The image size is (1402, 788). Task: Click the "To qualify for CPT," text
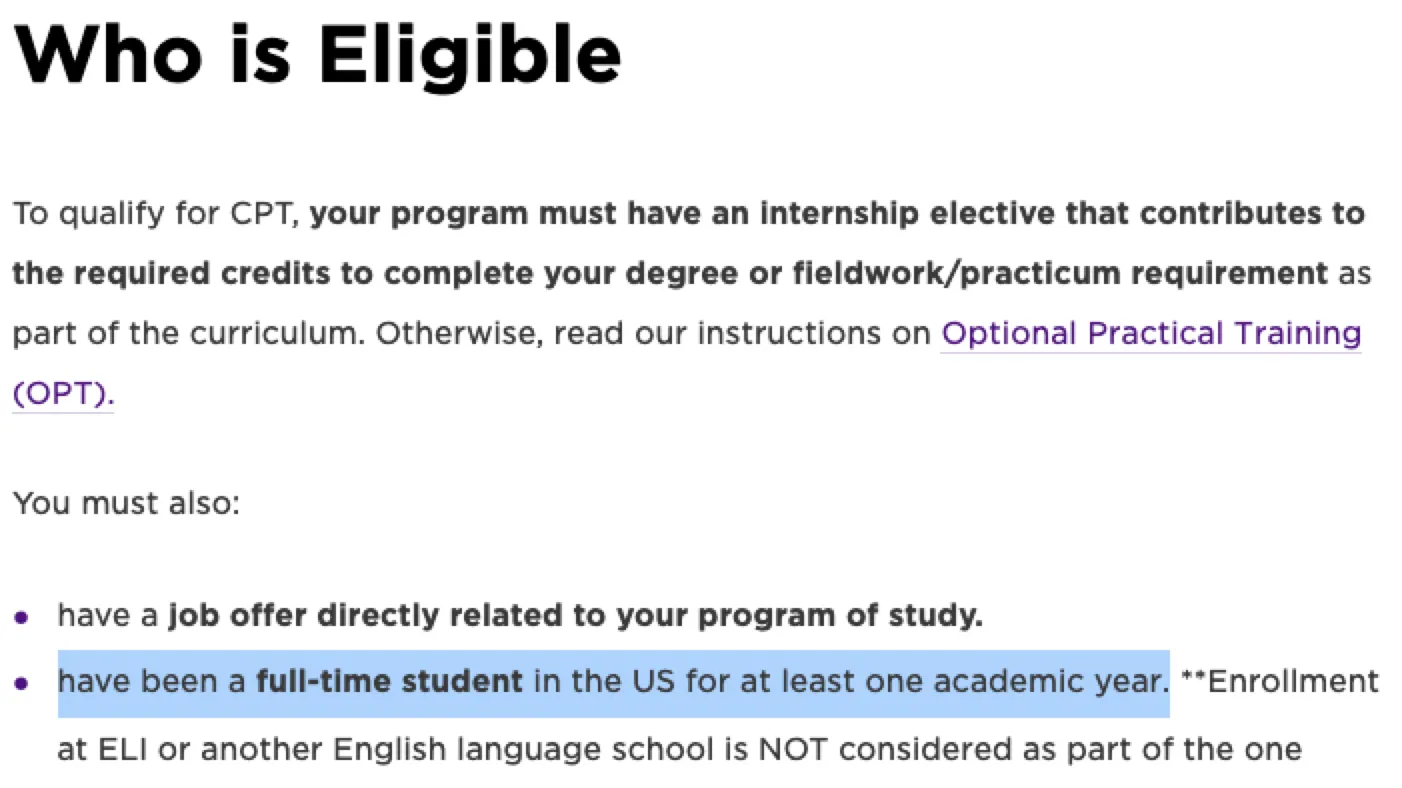point(156,214)
